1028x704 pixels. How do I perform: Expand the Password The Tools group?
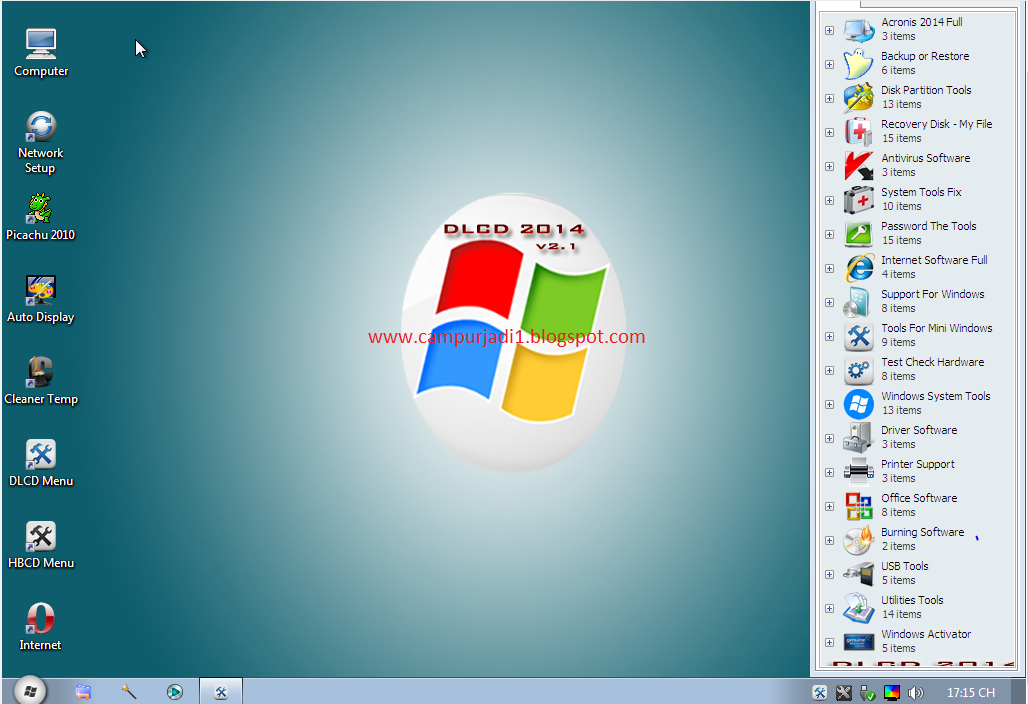[x=829, y=235]
